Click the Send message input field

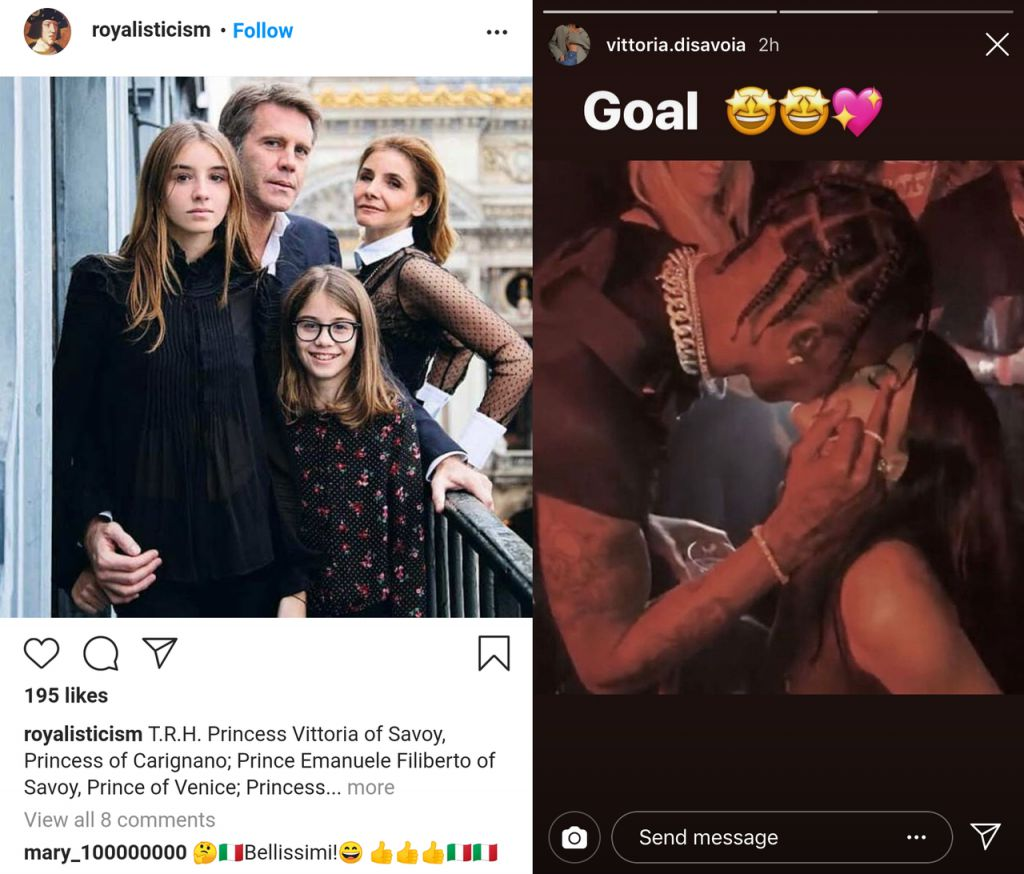[x=760, y=837]
